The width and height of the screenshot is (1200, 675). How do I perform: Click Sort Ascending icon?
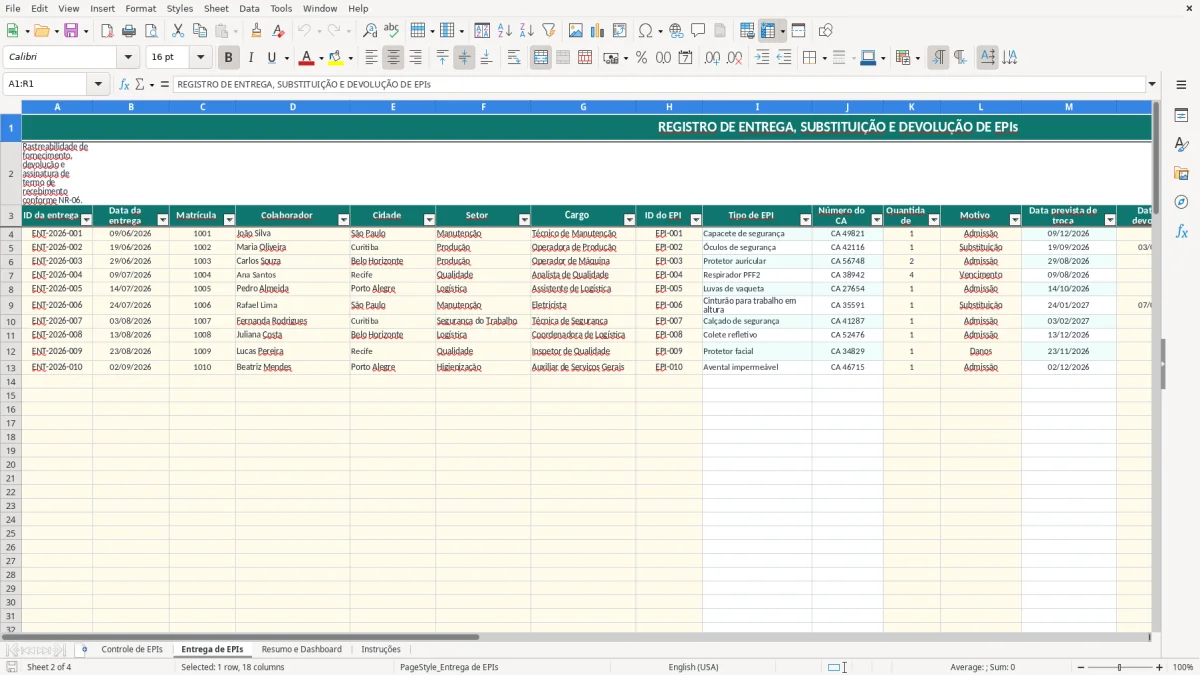tap(505, 31)
